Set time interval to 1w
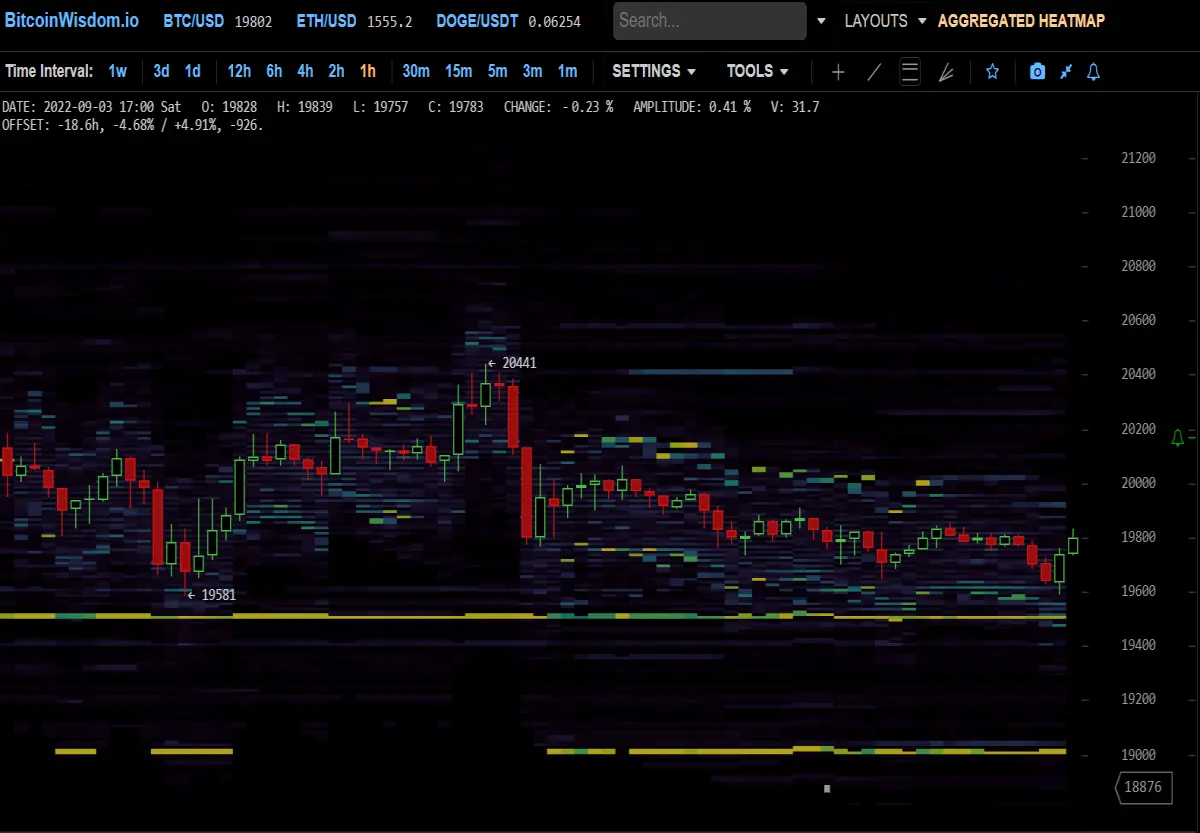Screen dimensions: 1200x833 pyautogui.click(x=118, y=71)
